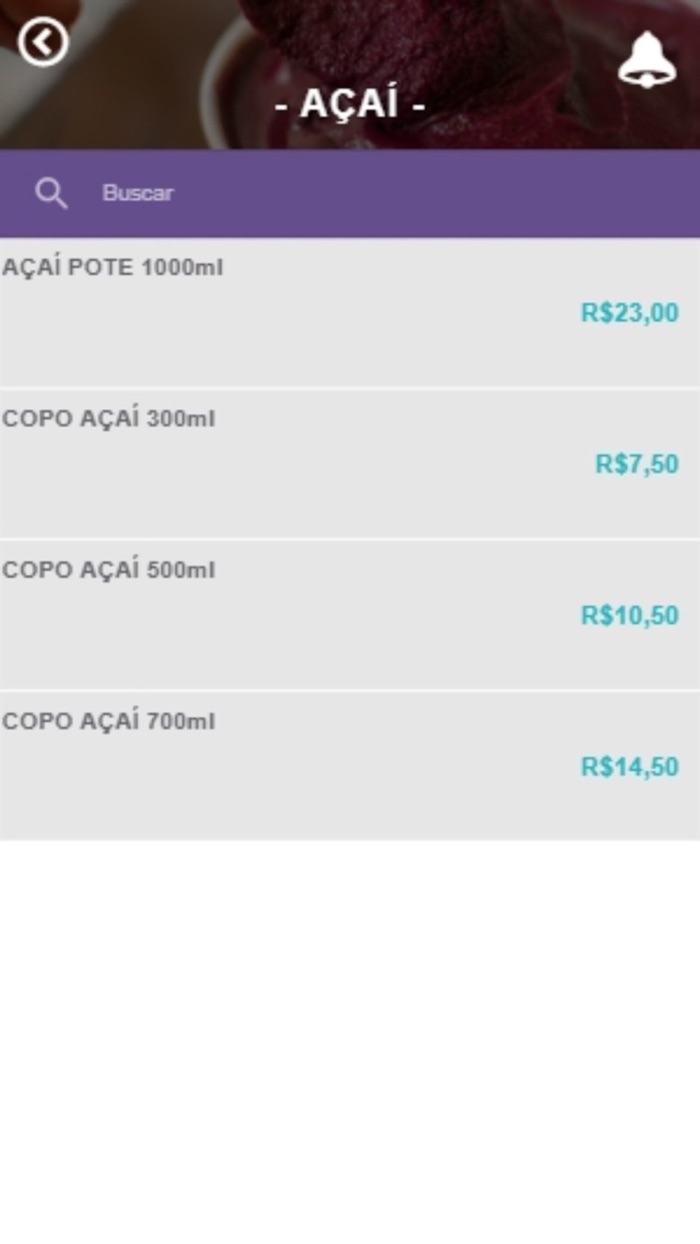Click the magnifying glass search icon

[51, 193]
